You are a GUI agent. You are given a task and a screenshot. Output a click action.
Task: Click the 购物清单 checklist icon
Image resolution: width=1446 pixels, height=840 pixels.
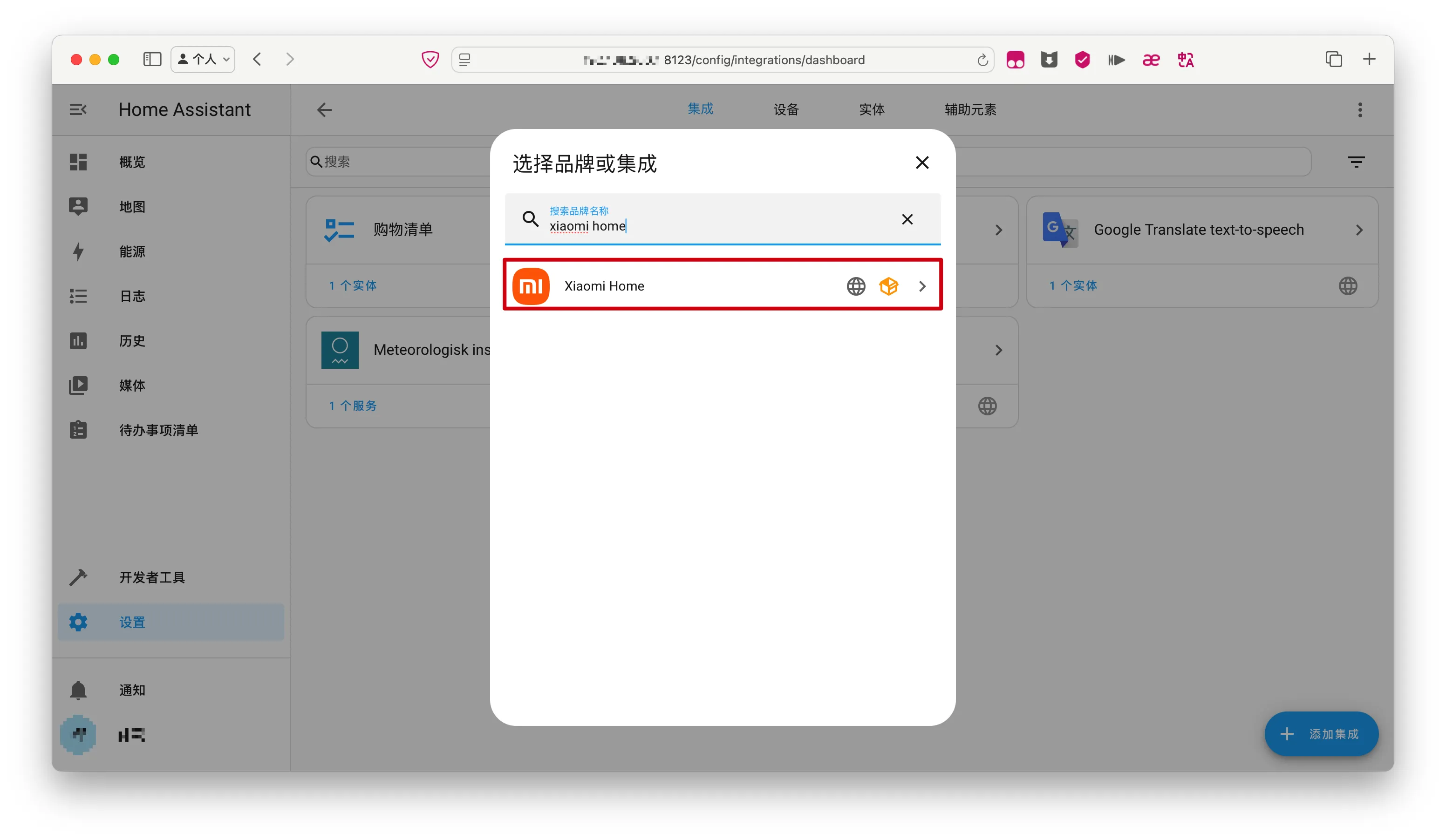(x=340, y=230)
